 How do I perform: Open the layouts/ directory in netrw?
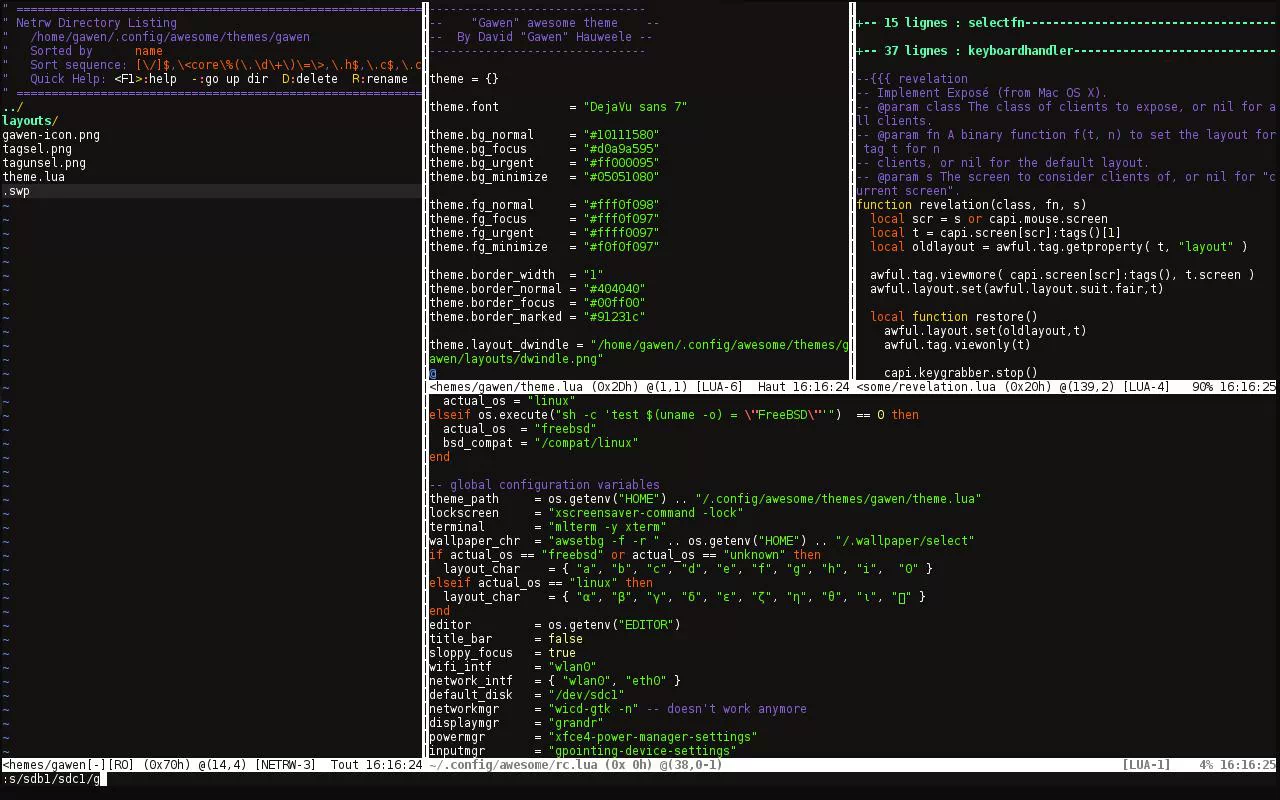(x=30, y=121)
